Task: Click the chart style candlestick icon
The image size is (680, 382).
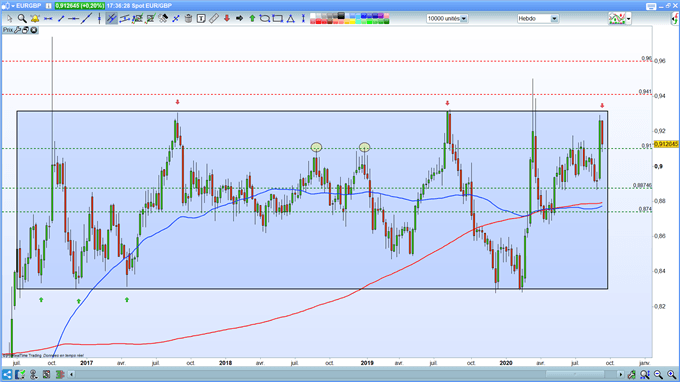Action: point(617,19)
